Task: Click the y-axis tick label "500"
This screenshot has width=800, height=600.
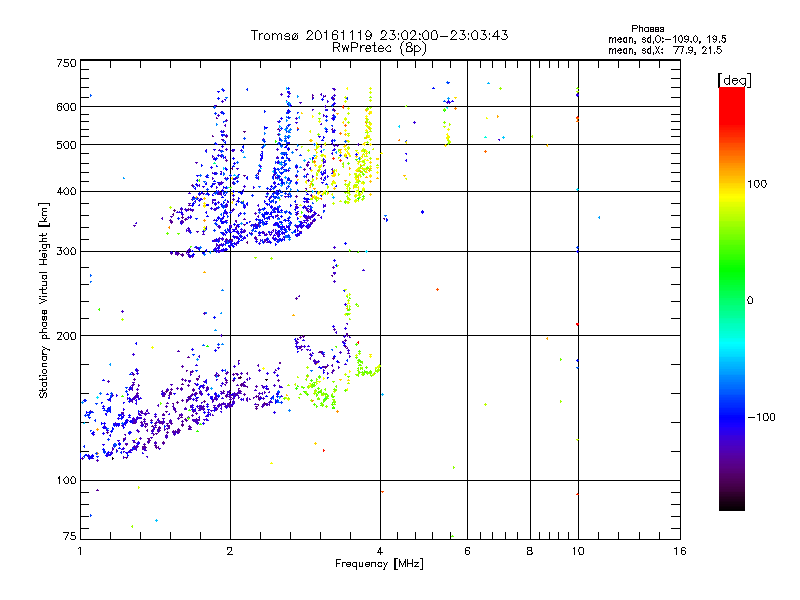Action: click(66, 145)
